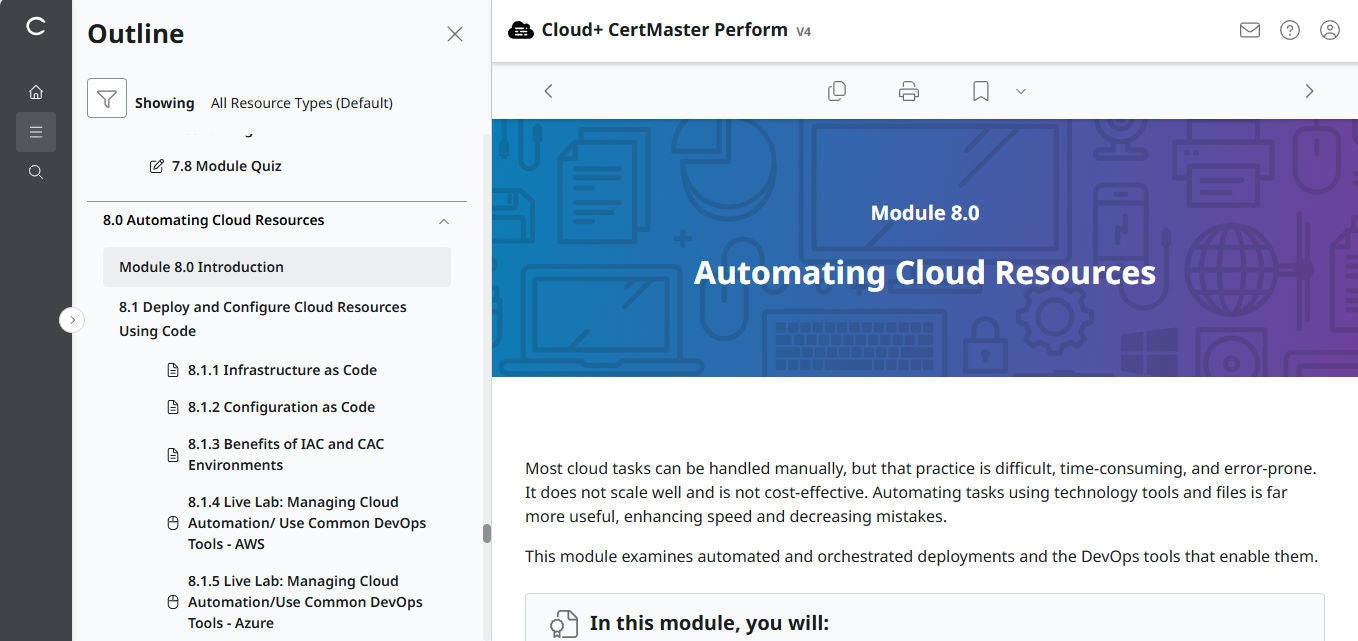Copy the page using the copy icon
1358x641 pixels.
837,90
